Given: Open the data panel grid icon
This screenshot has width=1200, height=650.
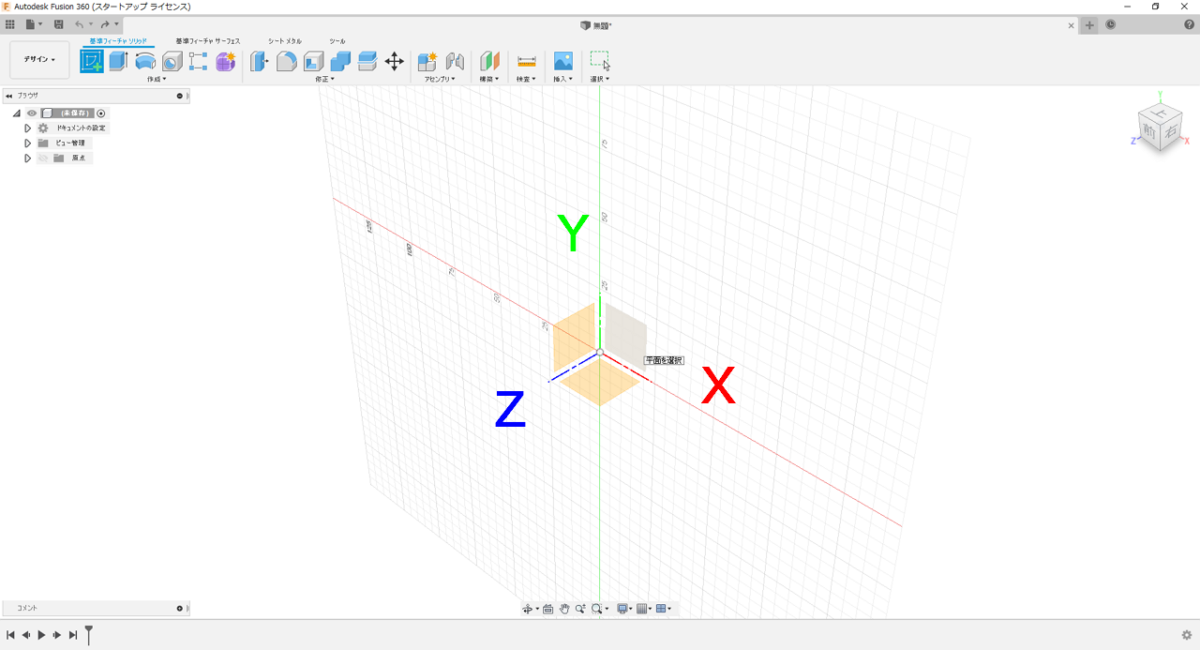Looking at the screenshot, I should (10, 24).
